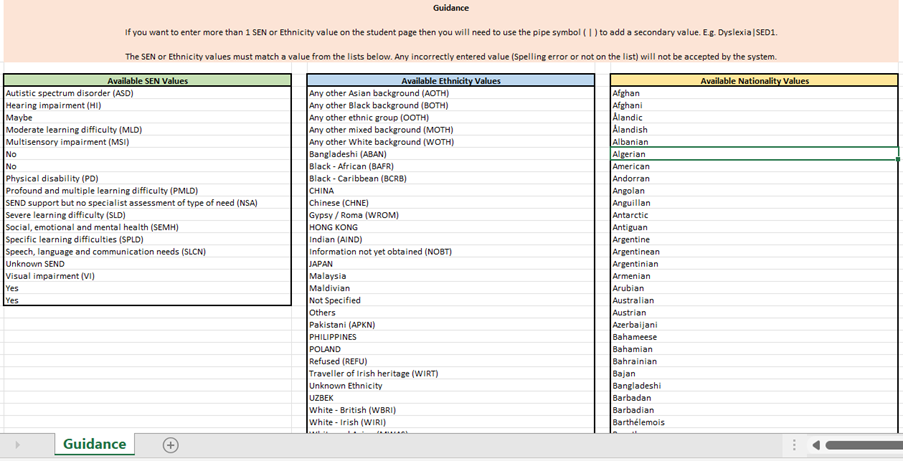The height and width of the screenshot is (461, 903).
Task: Select the POLAND cell
Action: click(451, 349)
